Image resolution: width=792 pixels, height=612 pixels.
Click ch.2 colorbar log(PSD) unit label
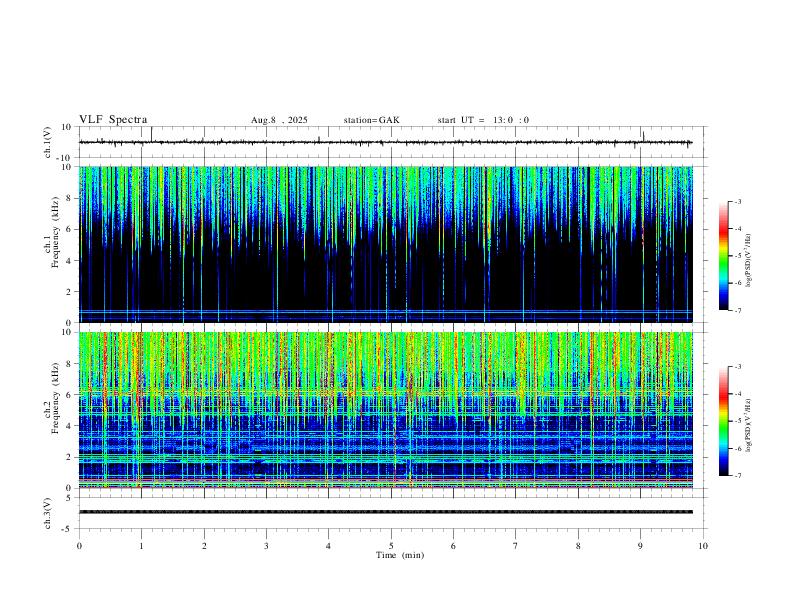(x=749, y=425)
